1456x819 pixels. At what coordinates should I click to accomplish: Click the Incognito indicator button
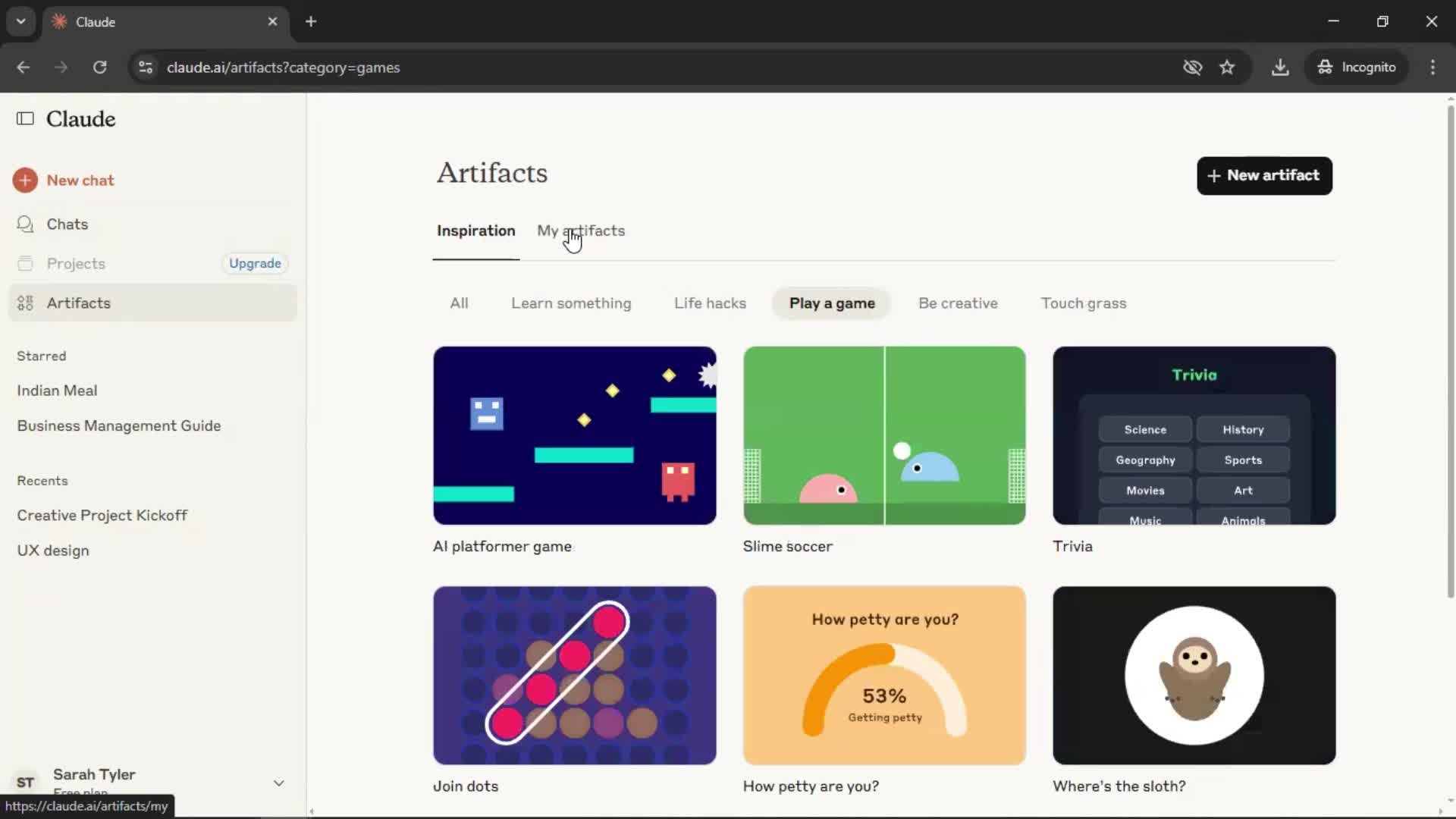(1357, 67)
